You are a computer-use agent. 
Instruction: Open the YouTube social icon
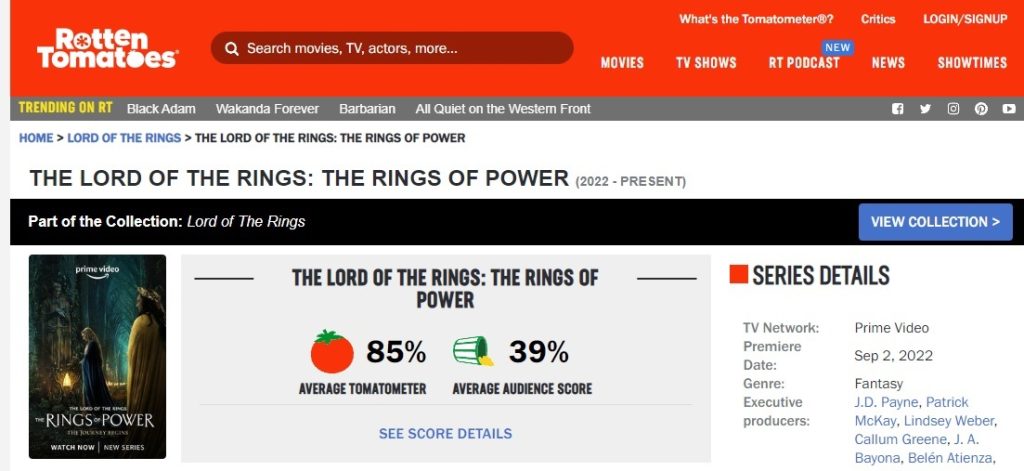(x=1009, y=109)
